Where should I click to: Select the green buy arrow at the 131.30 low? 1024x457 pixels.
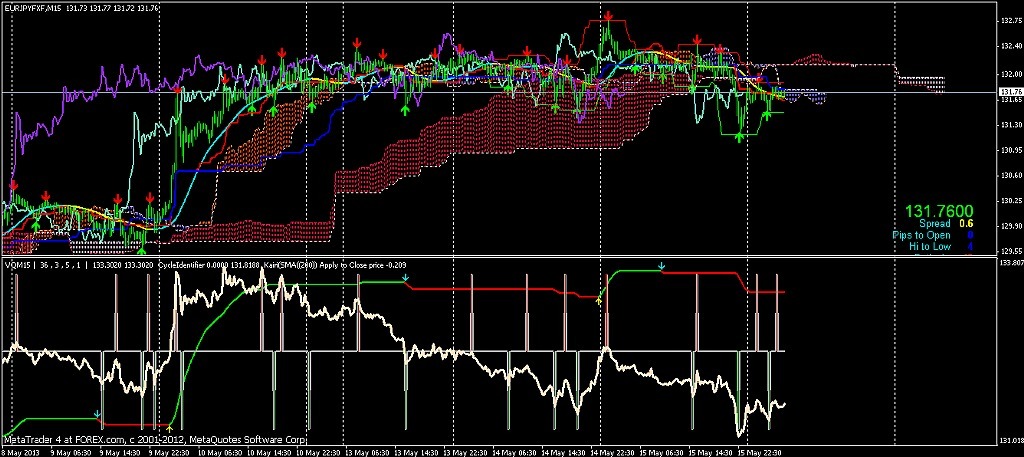tap(739, 136)
